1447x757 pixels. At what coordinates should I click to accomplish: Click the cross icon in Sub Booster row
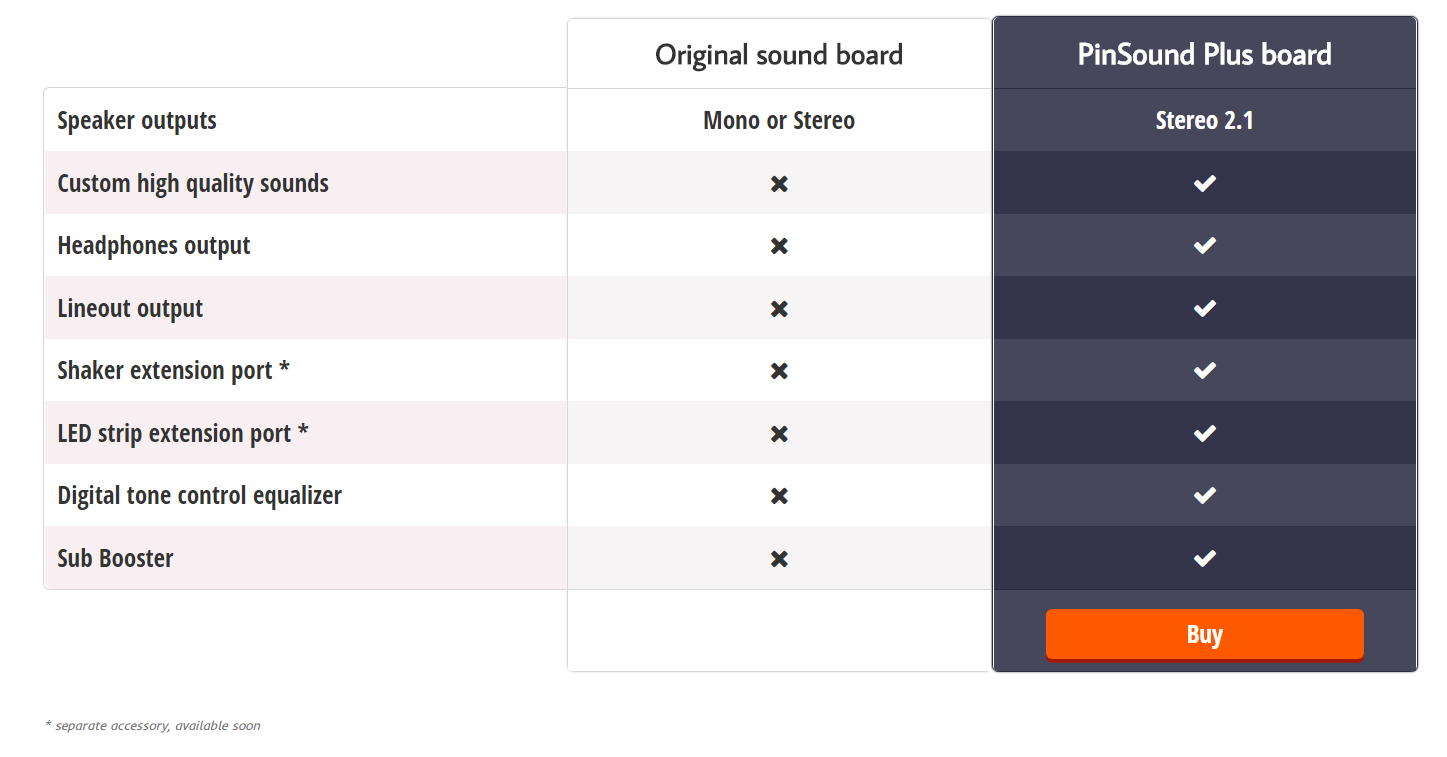pos(779,559)
